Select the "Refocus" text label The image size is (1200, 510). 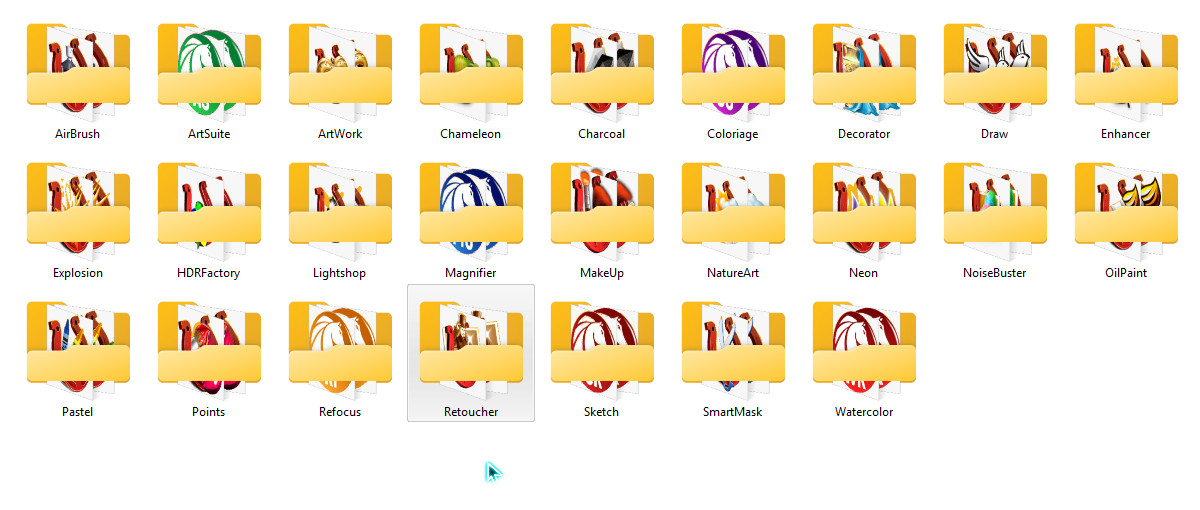click(x=340, y=412)
